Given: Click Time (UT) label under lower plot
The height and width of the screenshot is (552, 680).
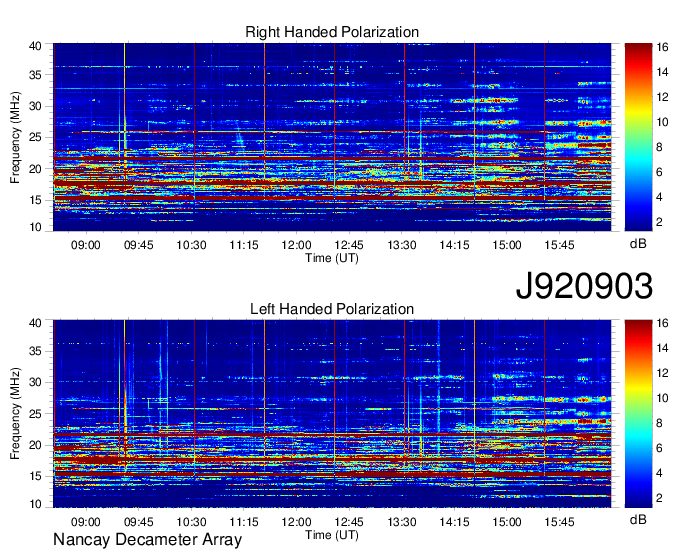Looking at the screenshot, I should tap(332, 535).
